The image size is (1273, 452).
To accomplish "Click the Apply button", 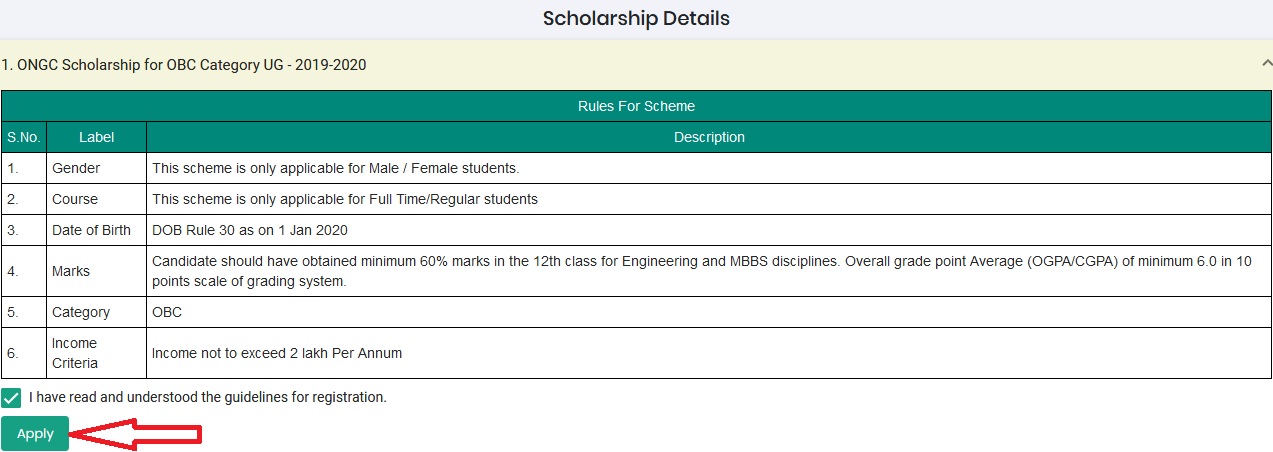I will [x=35, y=434].
